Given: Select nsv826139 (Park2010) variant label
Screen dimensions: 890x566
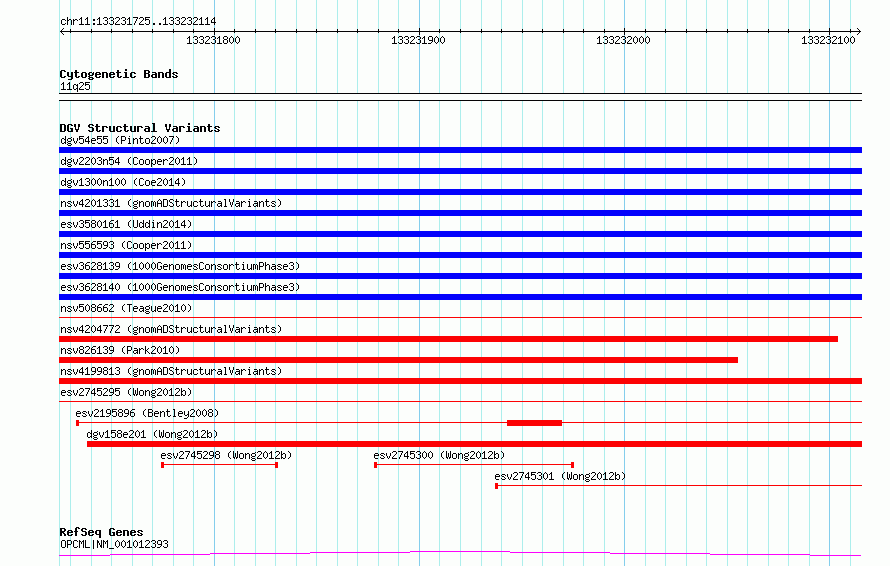Looking at the screenshot, I should tap(120, 350).
